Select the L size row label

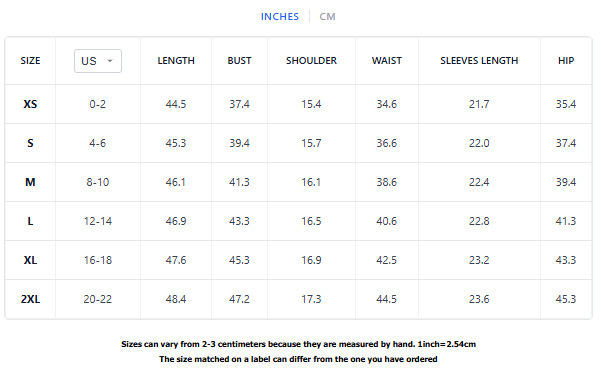point(30,221)
